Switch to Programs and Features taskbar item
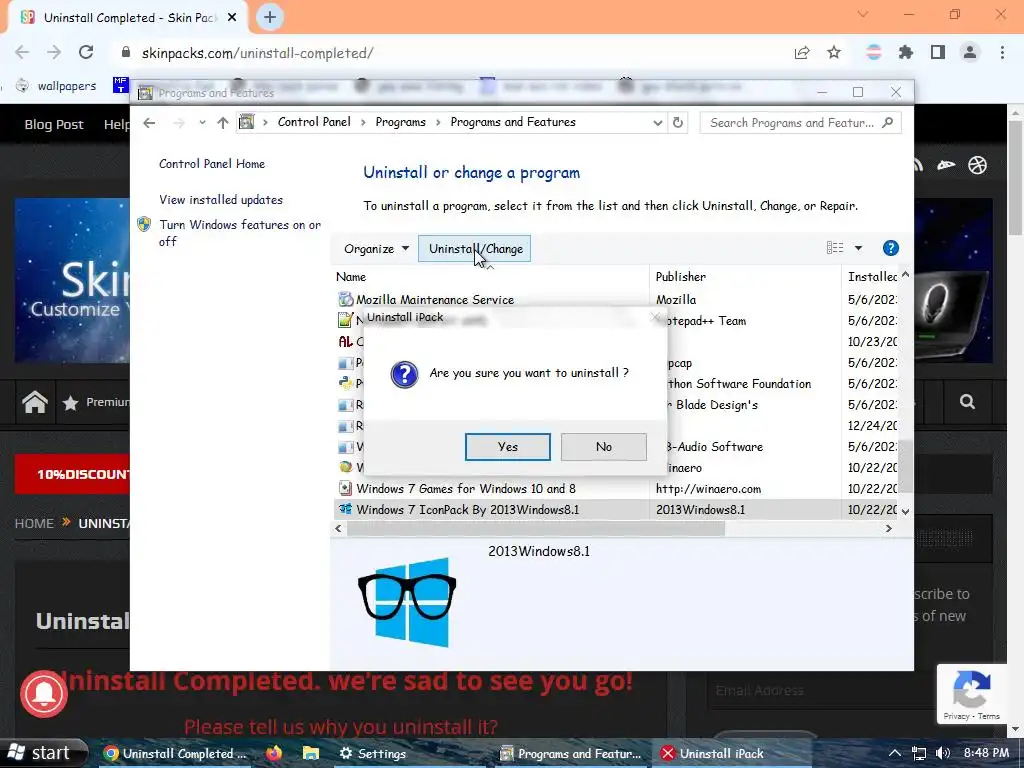This screenshot has width=1024, height=768. tap(571, 754)
